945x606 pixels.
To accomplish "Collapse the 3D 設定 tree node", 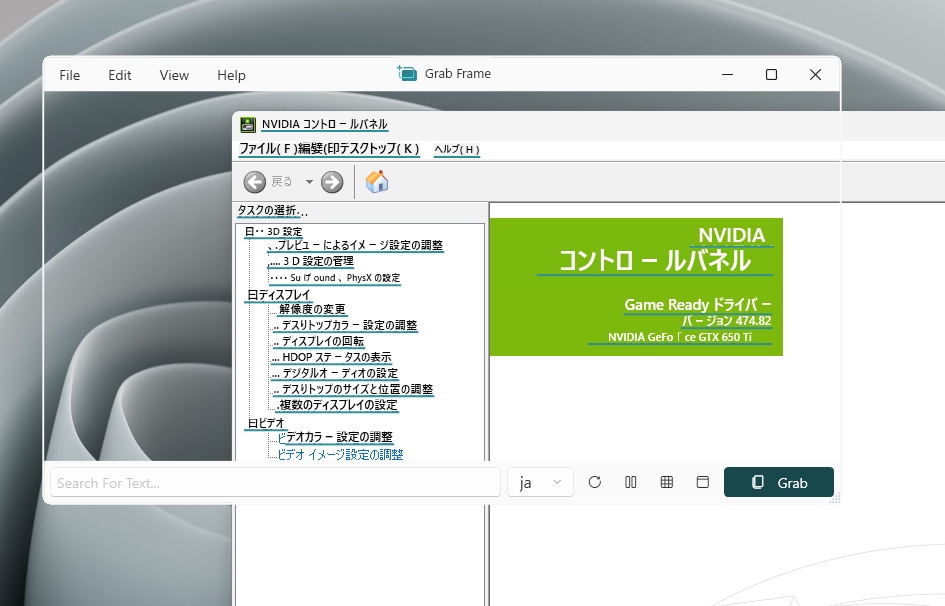I will pos(249,232).
